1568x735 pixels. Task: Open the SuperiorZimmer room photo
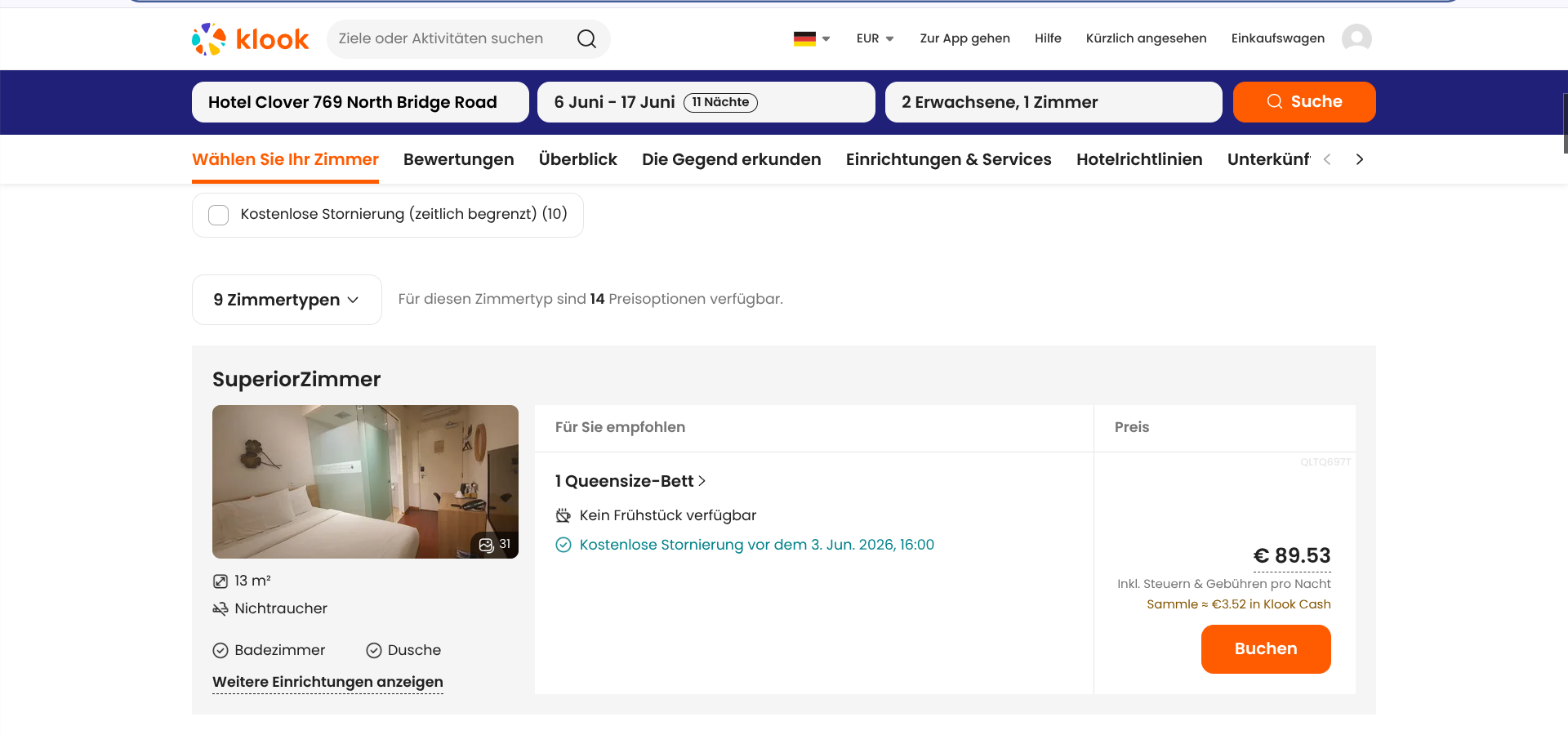[365, 482]
